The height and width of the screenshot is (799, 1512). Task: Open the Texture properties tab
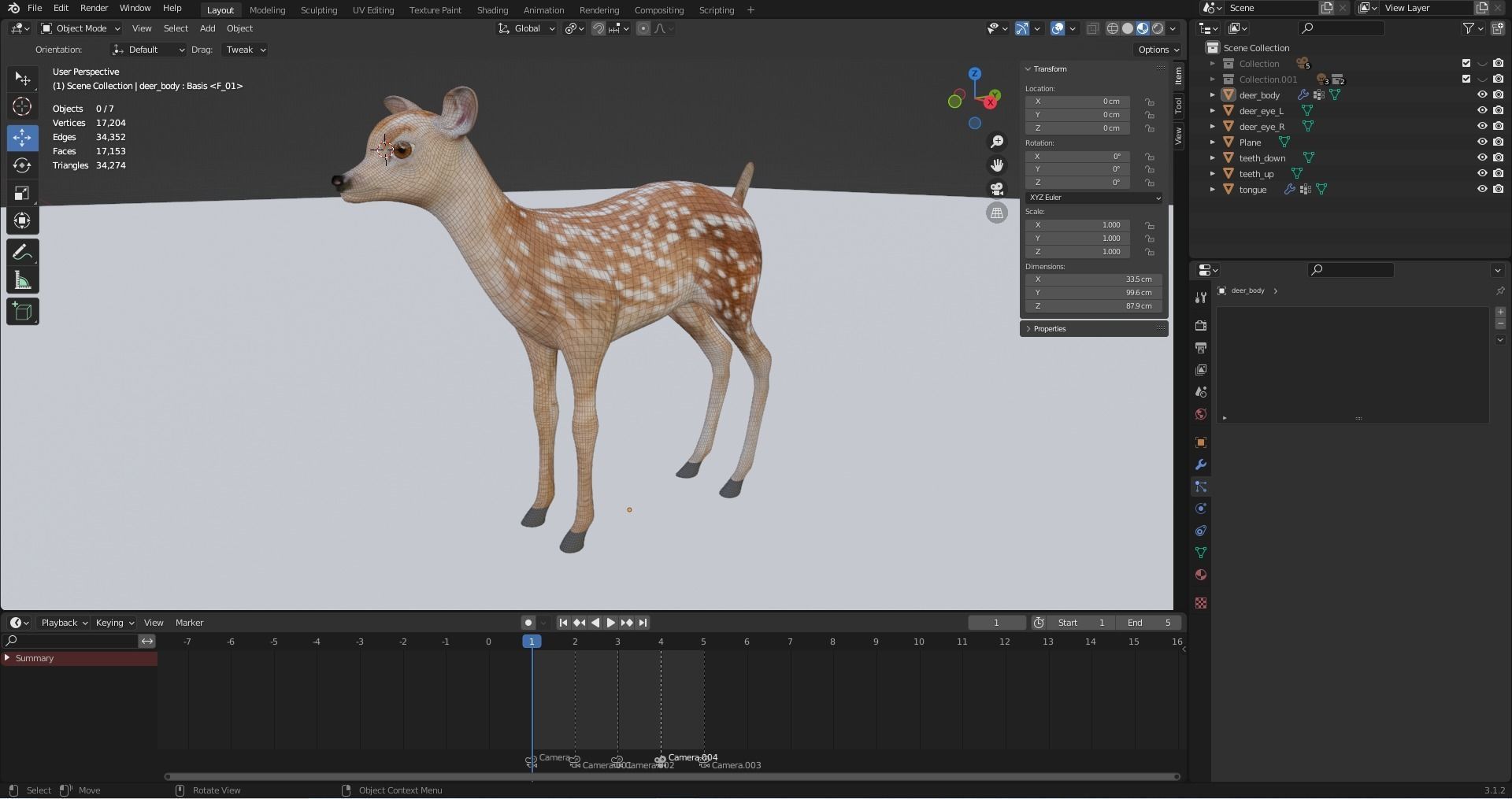(x=1201, y=603)
